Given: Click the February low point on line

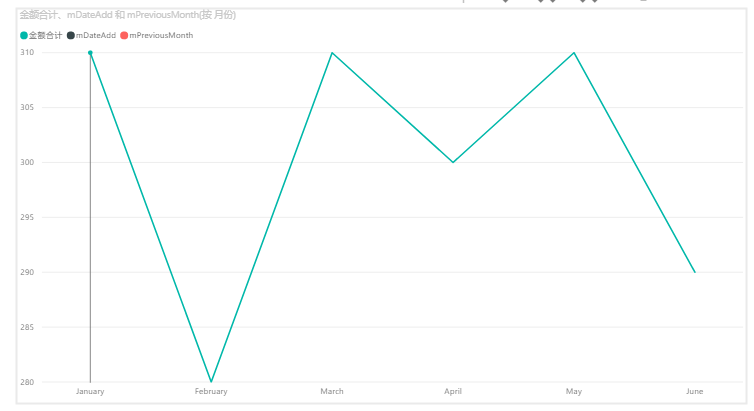Looking at the screenshot, I should [211, 382].
